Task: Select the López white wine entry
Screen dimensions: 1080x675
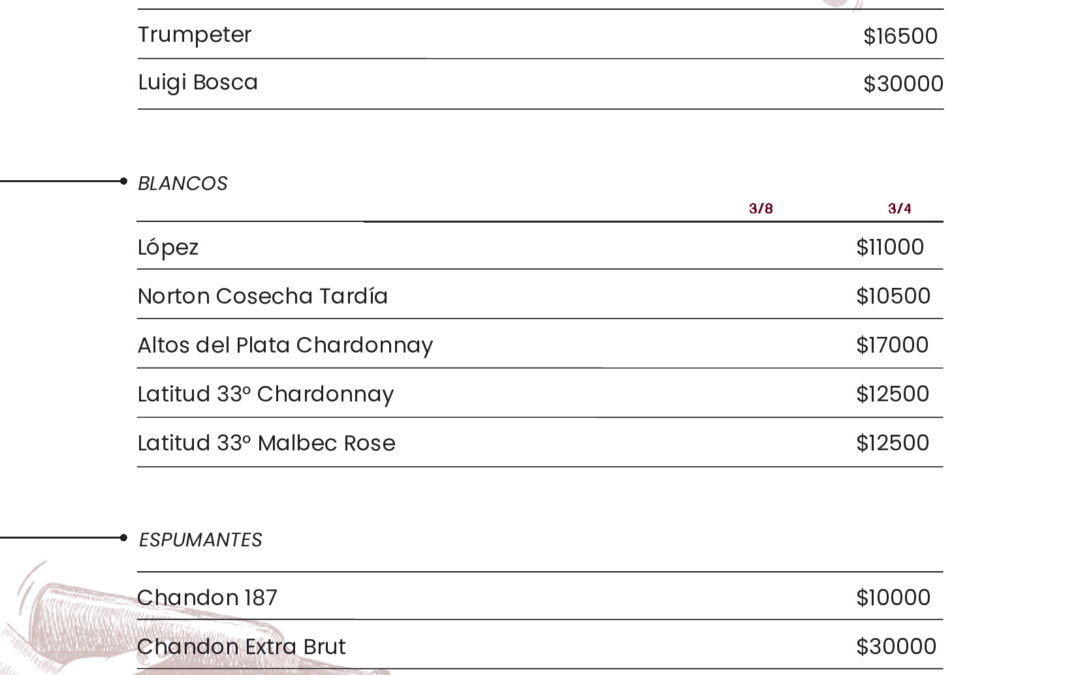Action: pyautogui.click(x=168, y=248)
